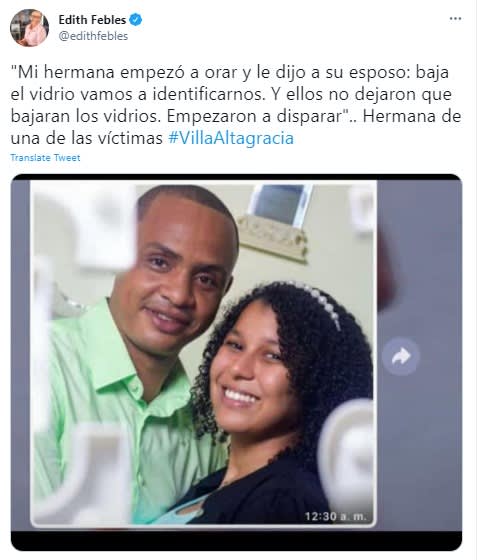
Task: Click the Edith Febles display name
Action: tap(92, 20)
